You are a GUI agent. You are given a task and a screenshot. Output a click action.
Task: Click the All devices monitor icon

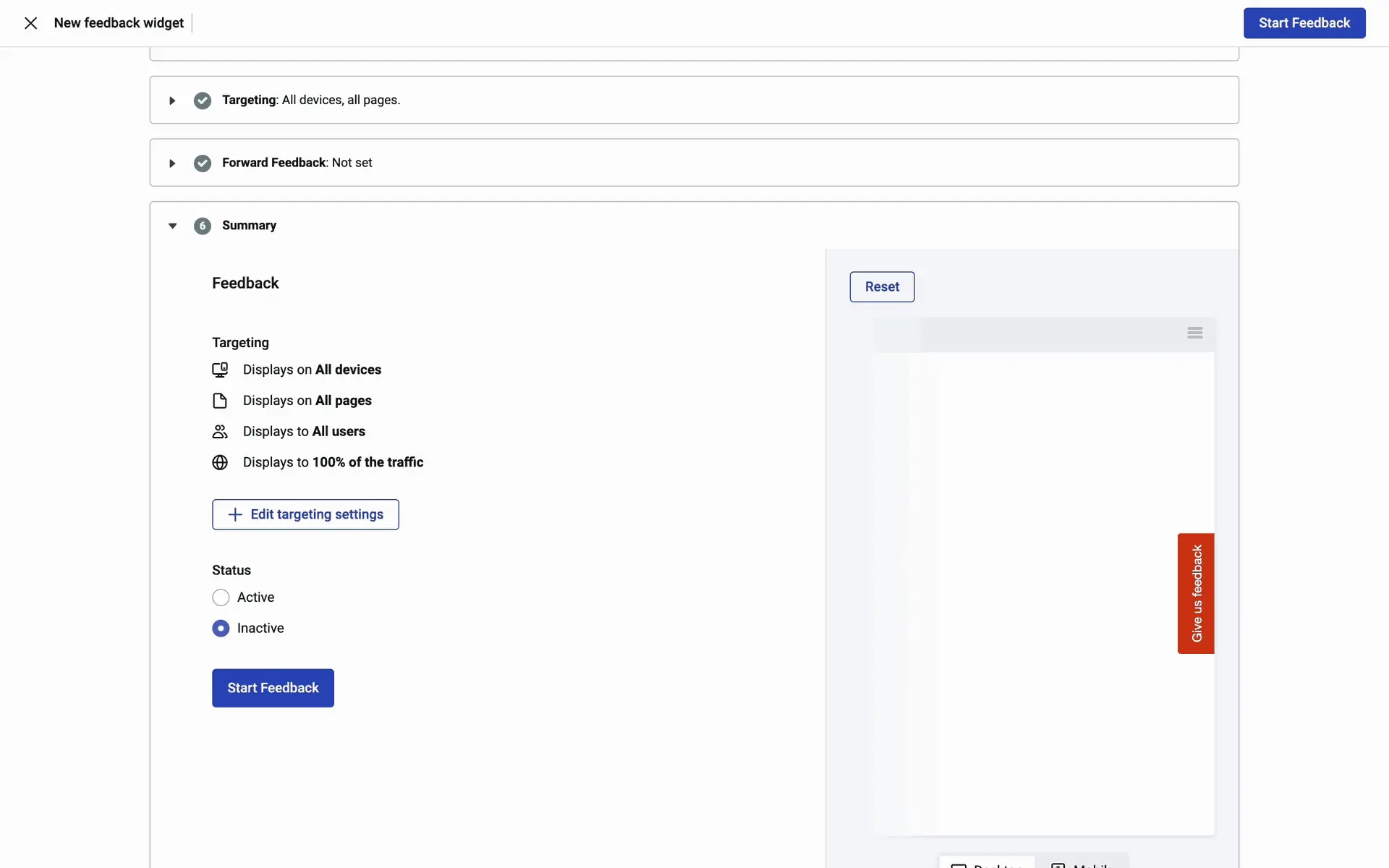220,370
